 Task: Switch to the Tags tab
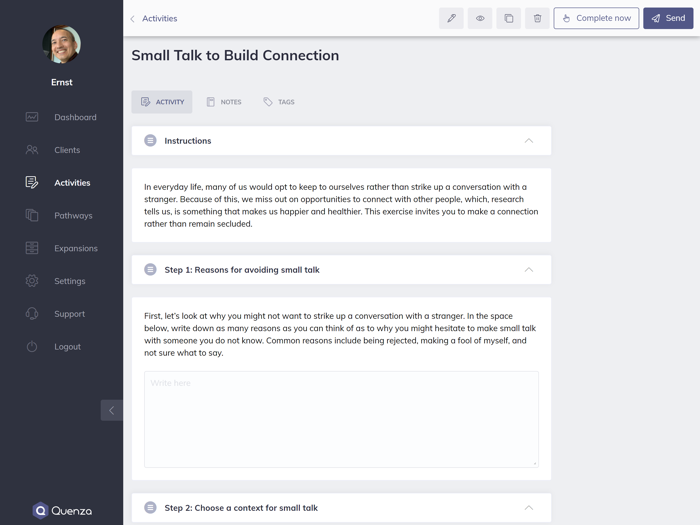(x=279, y=102)
